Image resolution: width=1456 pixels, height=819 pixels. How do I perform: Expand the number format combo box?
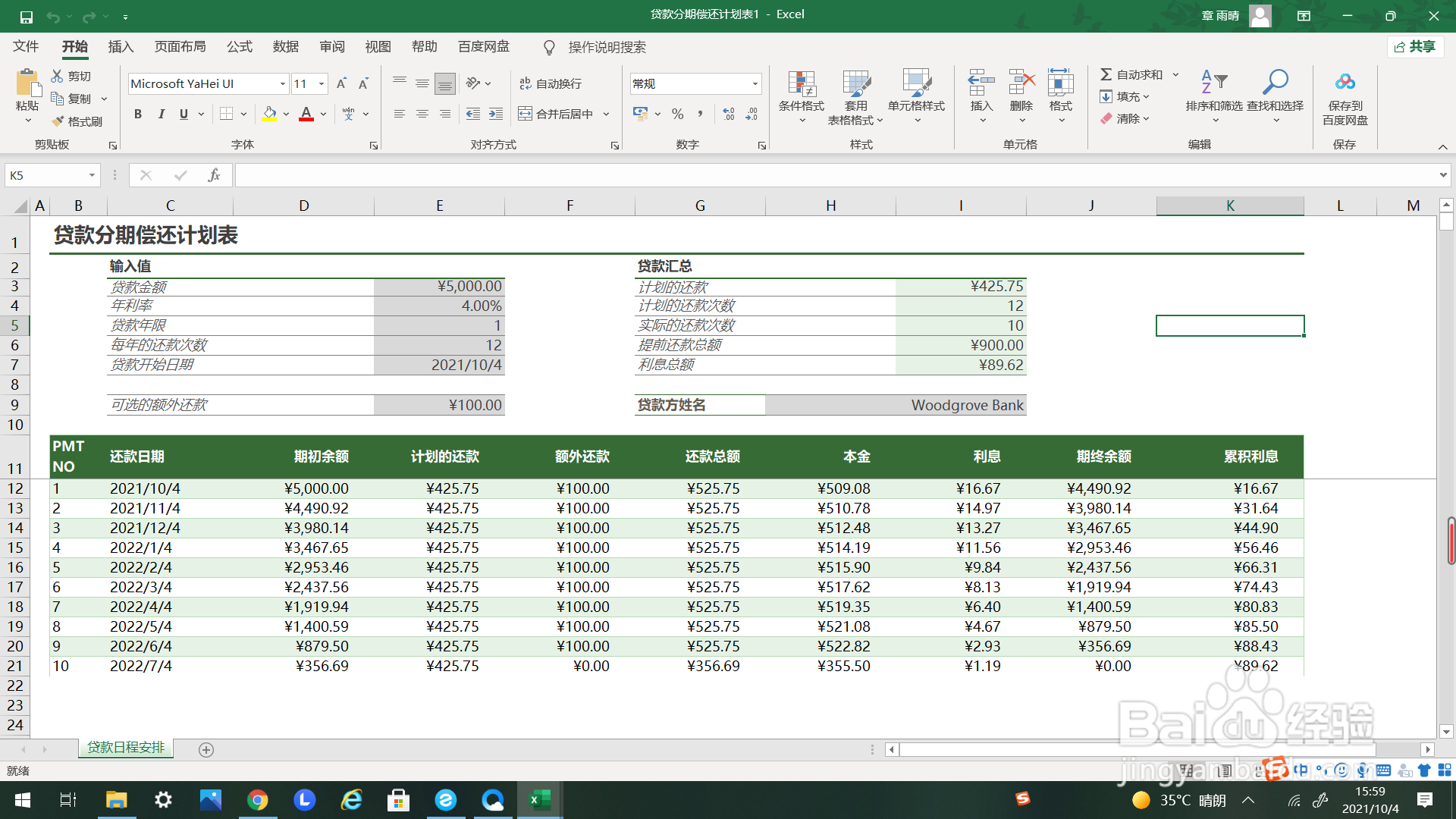tap(755, 83)
